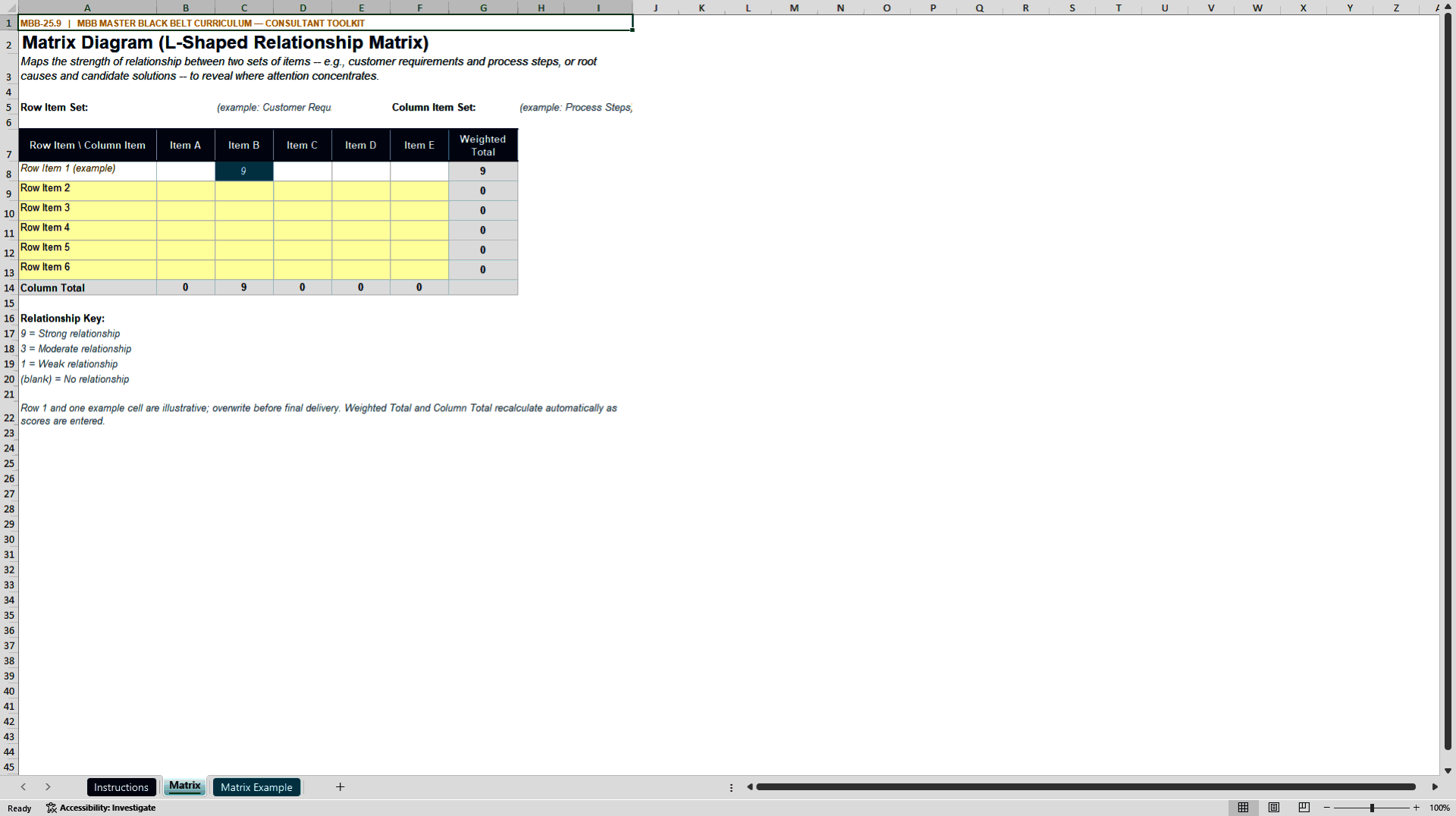Open the Matrix Example sheet tab
This screenshot has height=816, width=1456.
[x=256, y=787]
